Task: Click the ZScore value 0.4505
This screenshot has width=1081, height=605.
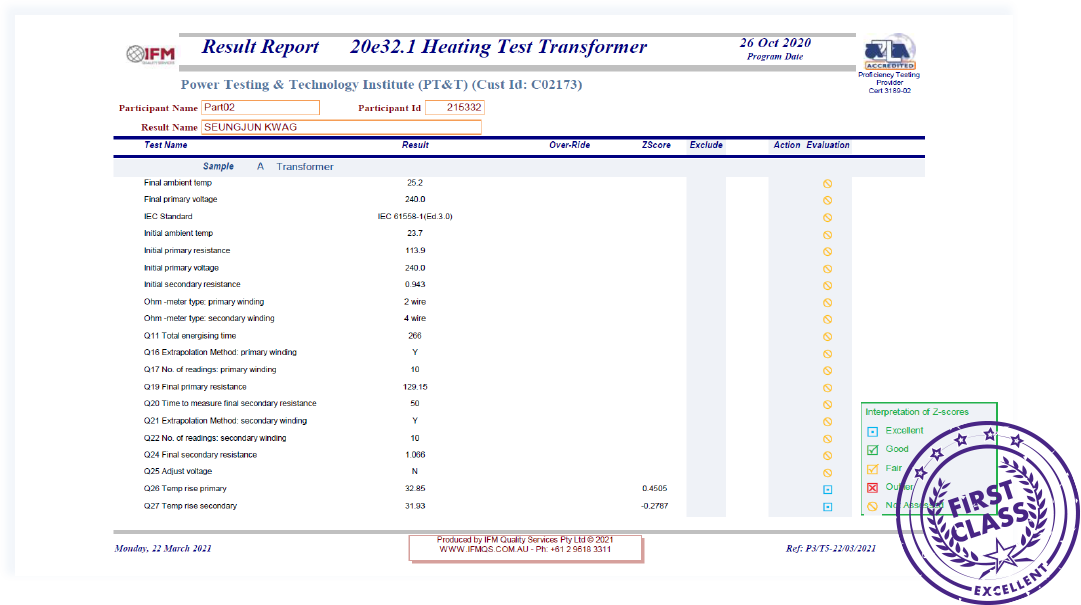Action: (x=654, y=489)
